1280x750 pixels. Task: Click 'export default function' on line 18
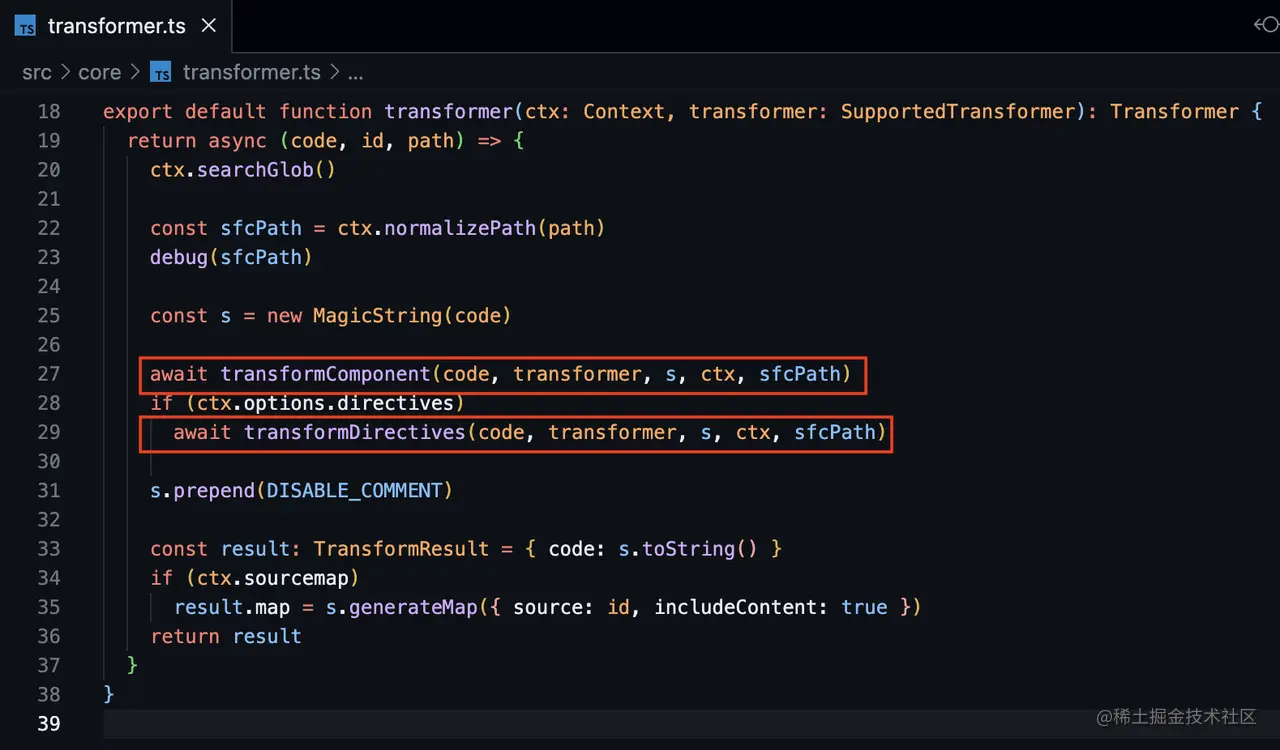[x=237, y=111]
